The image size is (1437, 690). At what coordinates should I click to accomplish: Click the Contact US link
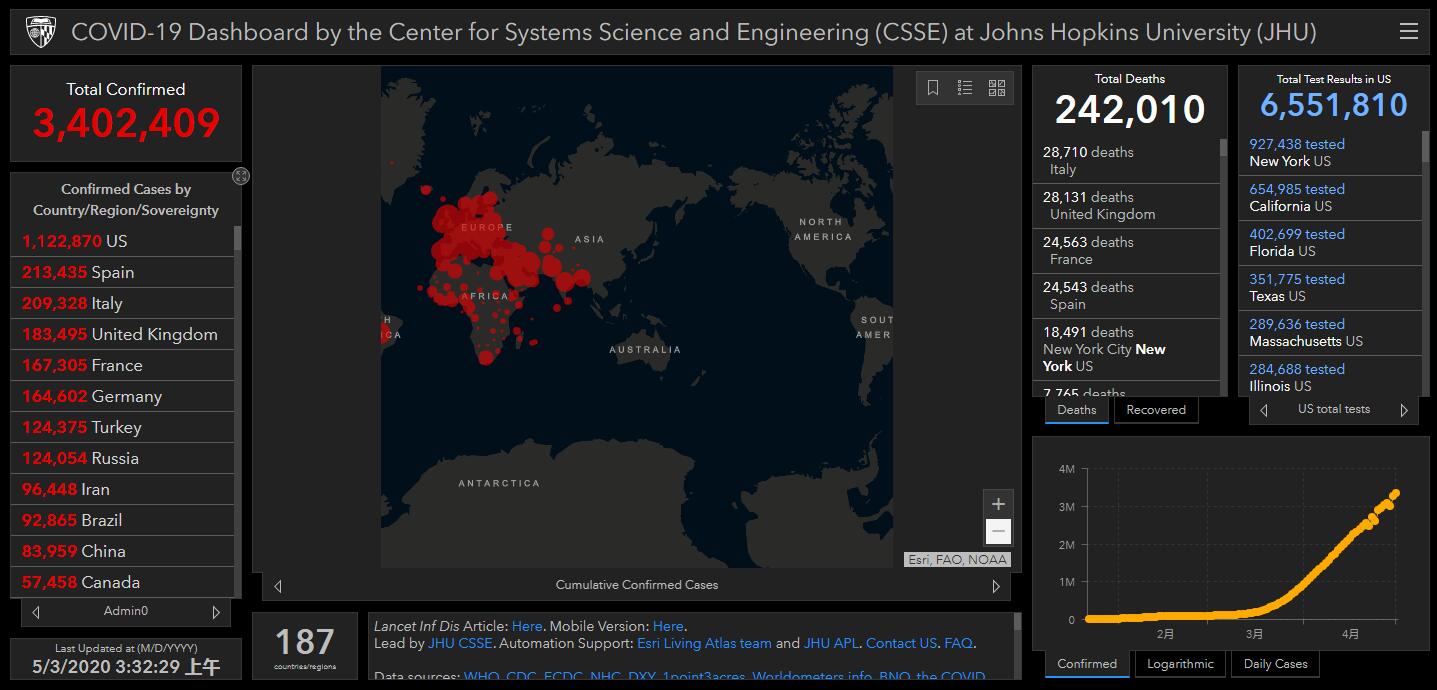pos(901,643)
